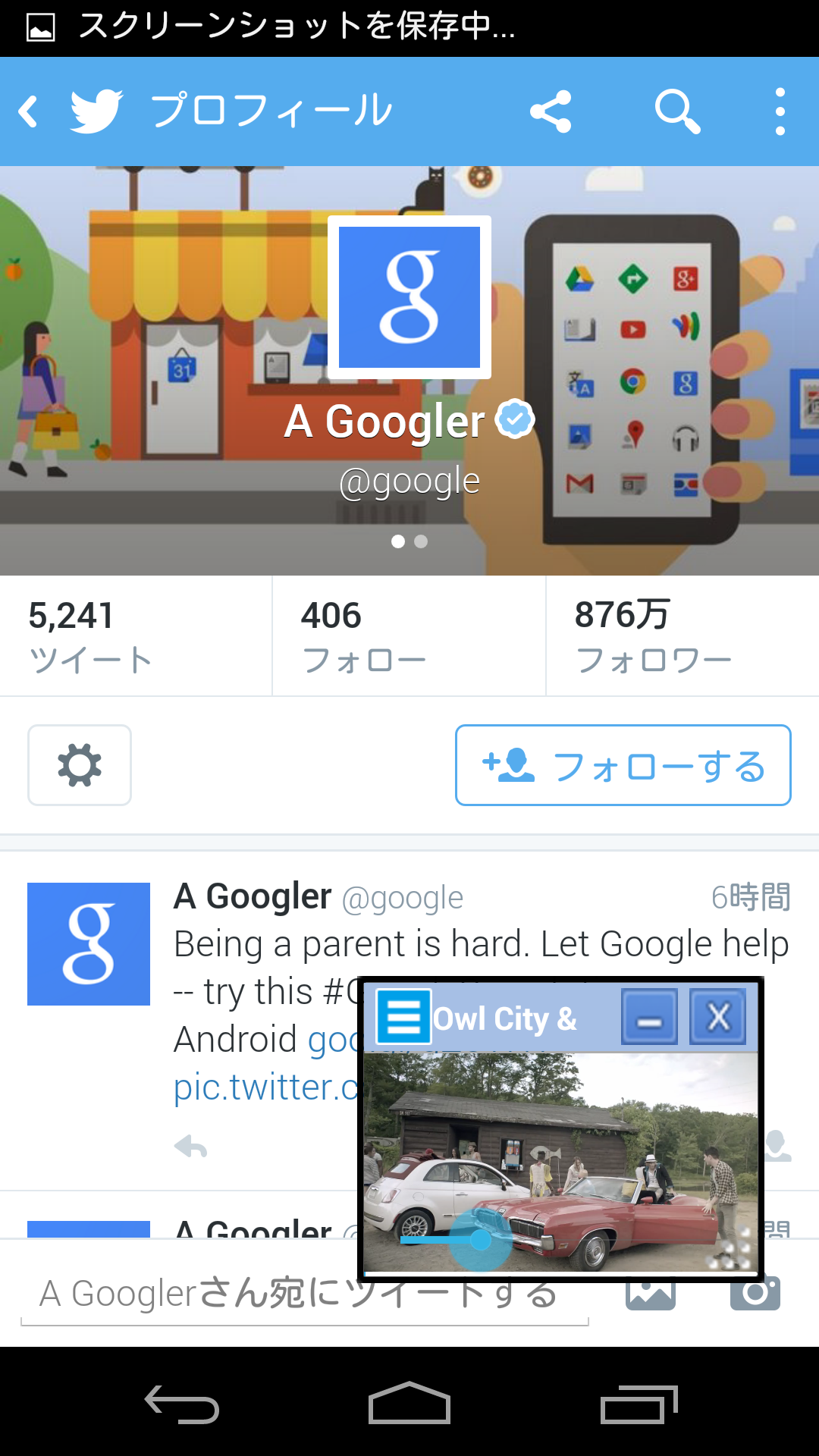Select the second page dot on header
The image size is (819, 1456).
coord(421,541)
